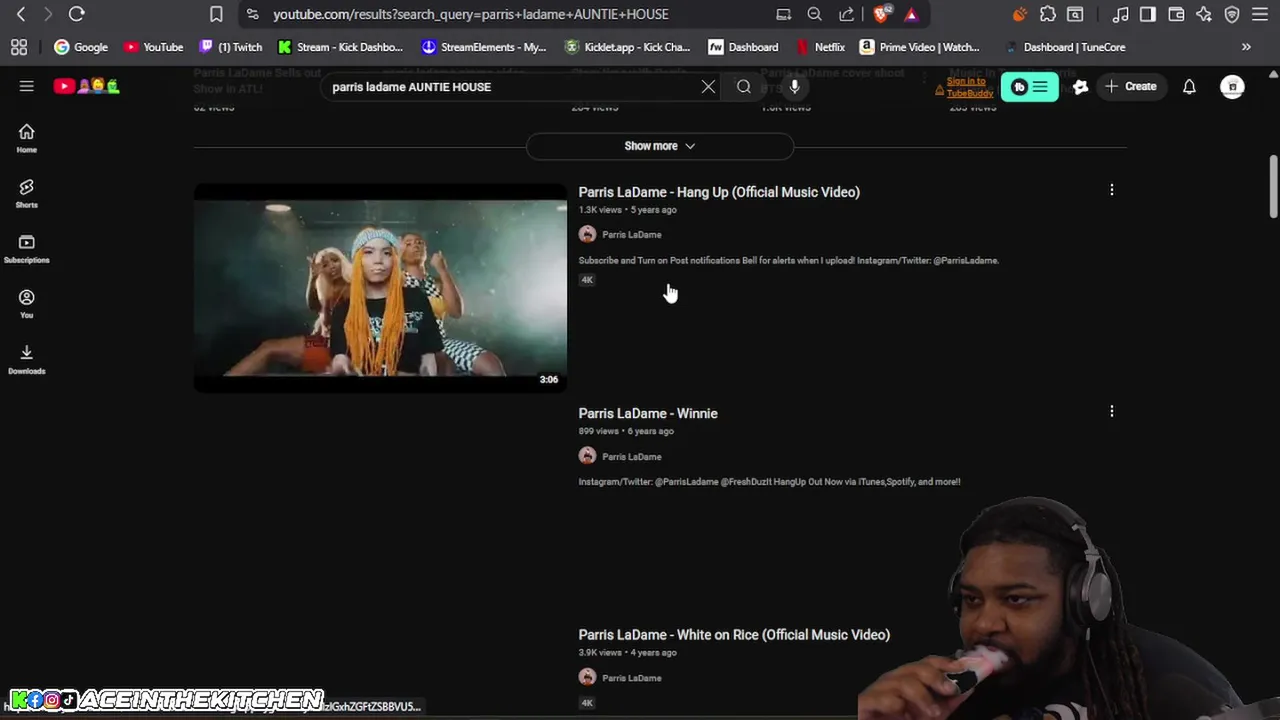Viewport: 1280px width, 720px height.
Task: Open the Kicklet.app bookmark
Action: point(627,47)
